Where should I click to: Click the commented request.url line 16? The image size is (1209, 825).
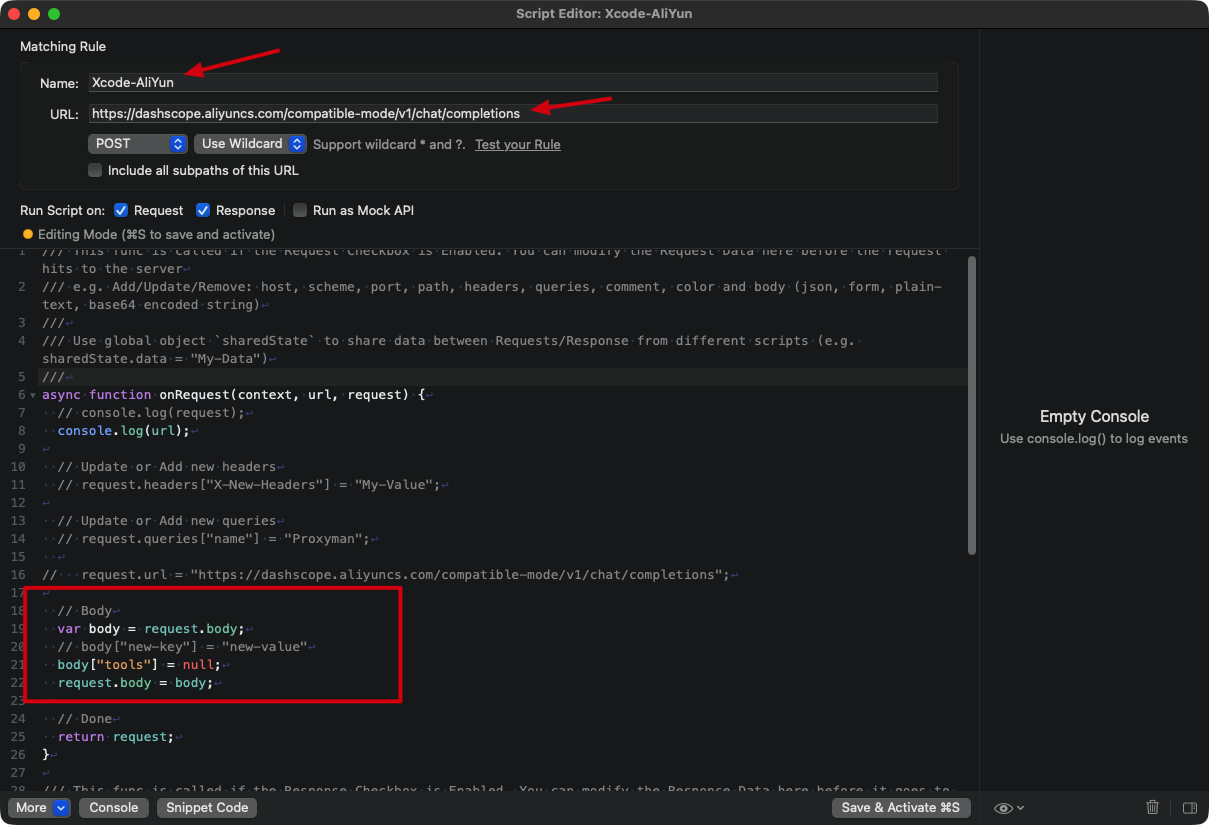(x=385, y=574)
